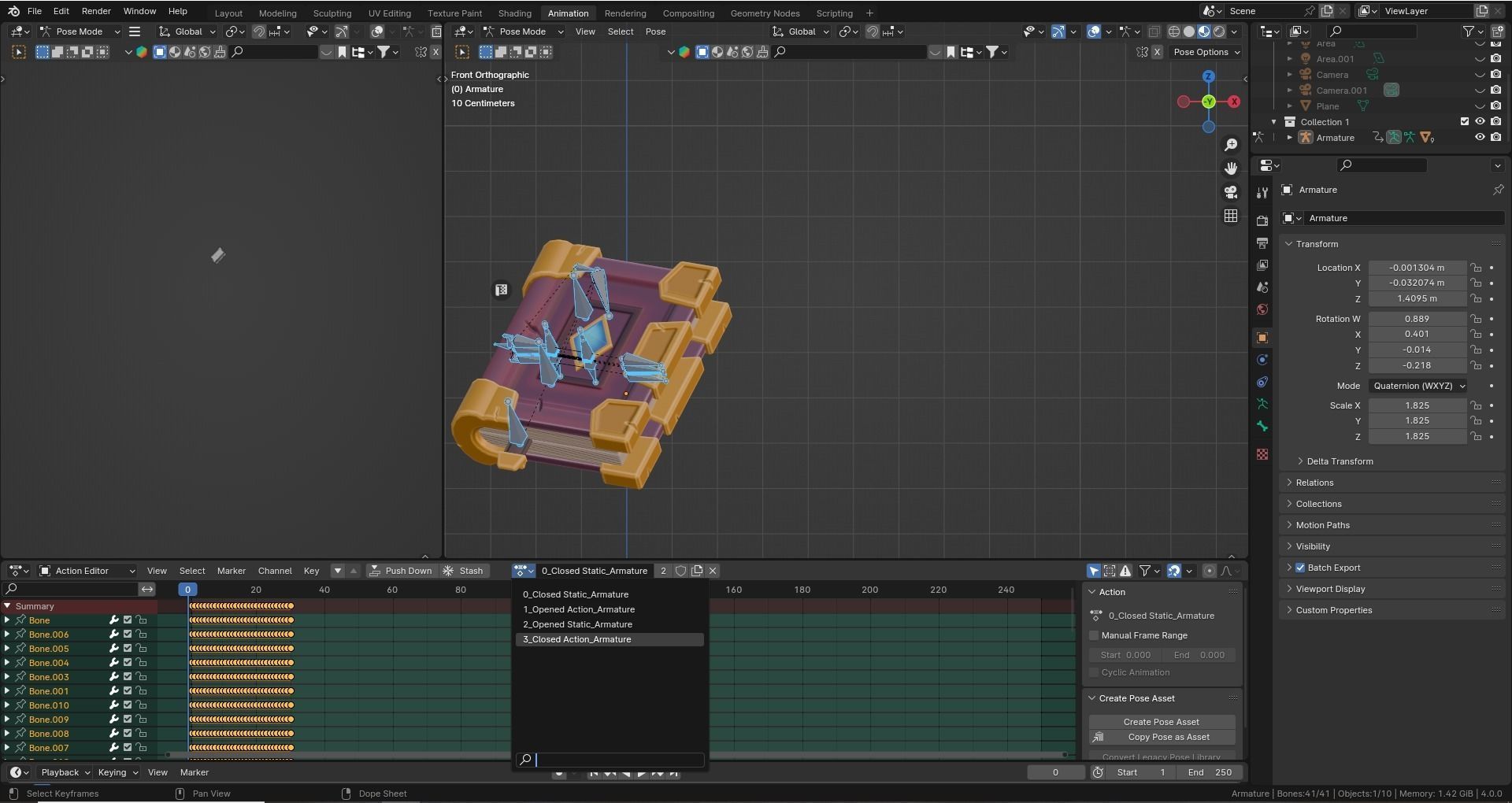Viewport: 1512px width, 803px height.
Task: Toggle Collection 1 exclude checkbox
Action: (x=1465, y=121)
